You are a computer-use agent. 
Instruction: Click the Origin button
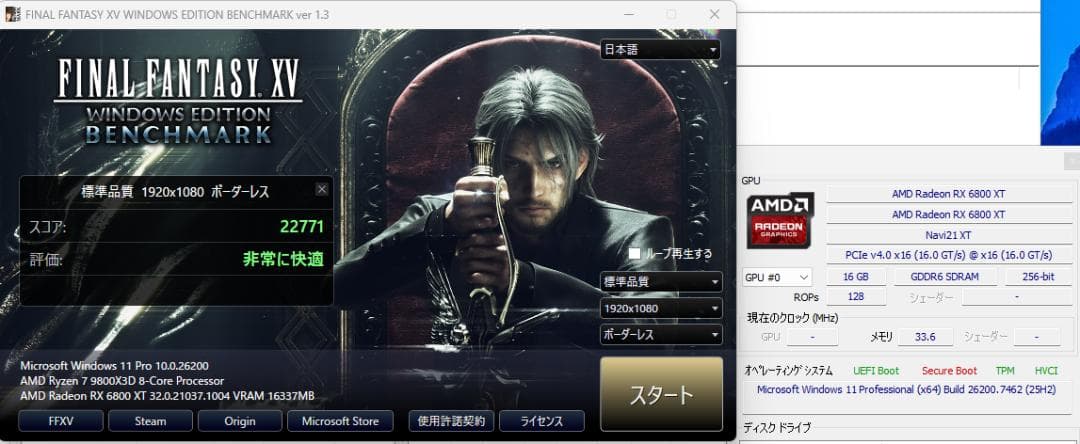240,421
